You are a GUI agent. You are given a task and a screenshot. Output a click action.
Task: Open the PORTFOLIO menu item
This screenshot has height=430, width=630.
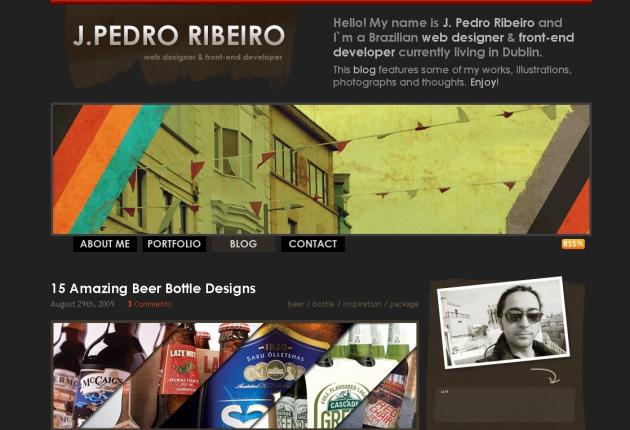[x=174, y=244]
